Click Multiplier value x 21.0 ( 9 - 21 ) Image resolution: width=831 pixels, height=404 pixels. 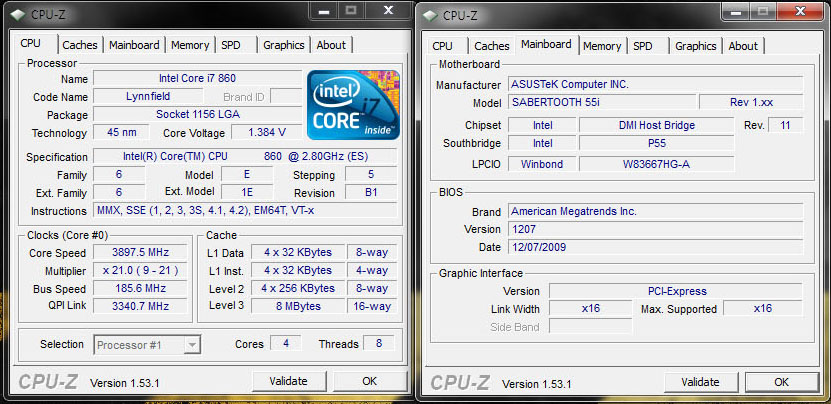(x=140, y=270)
